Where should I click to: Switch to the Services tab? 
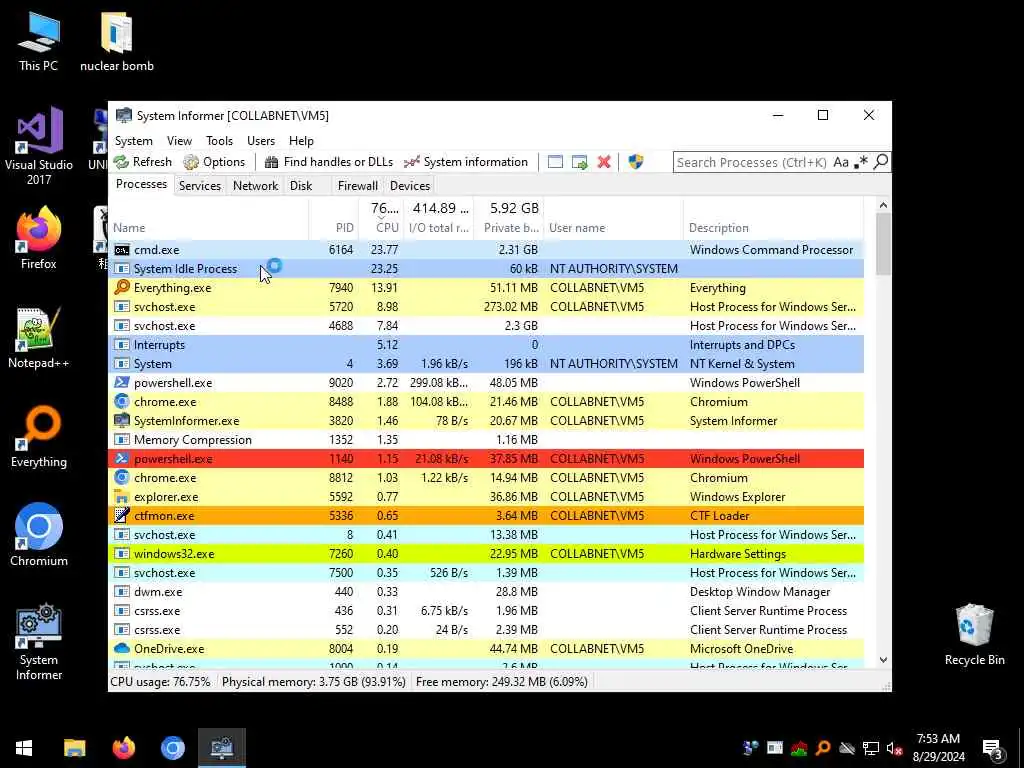point(200,185)
